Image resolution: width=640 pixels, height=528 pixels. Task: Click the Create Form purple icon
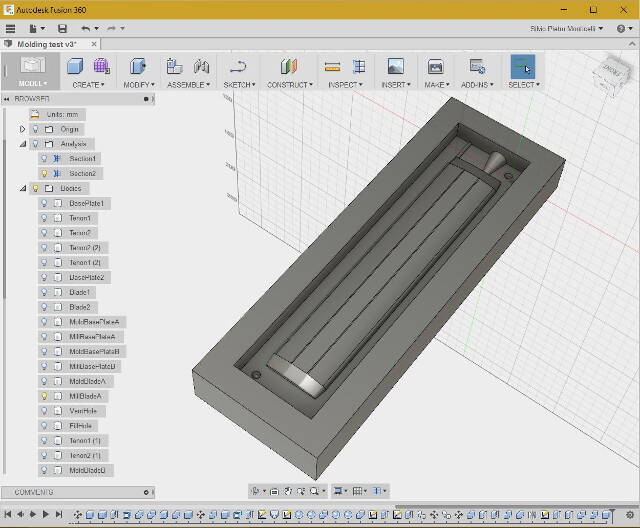pyautogui.click(x=101, y=66)
